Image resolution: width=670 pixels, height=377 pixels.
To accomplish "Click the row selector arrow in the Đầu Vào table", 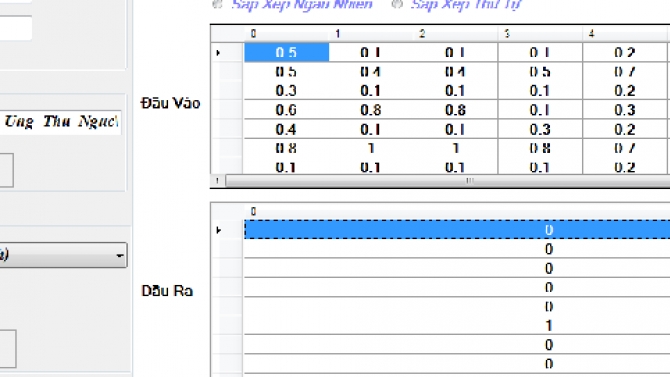I will point(218,53).
